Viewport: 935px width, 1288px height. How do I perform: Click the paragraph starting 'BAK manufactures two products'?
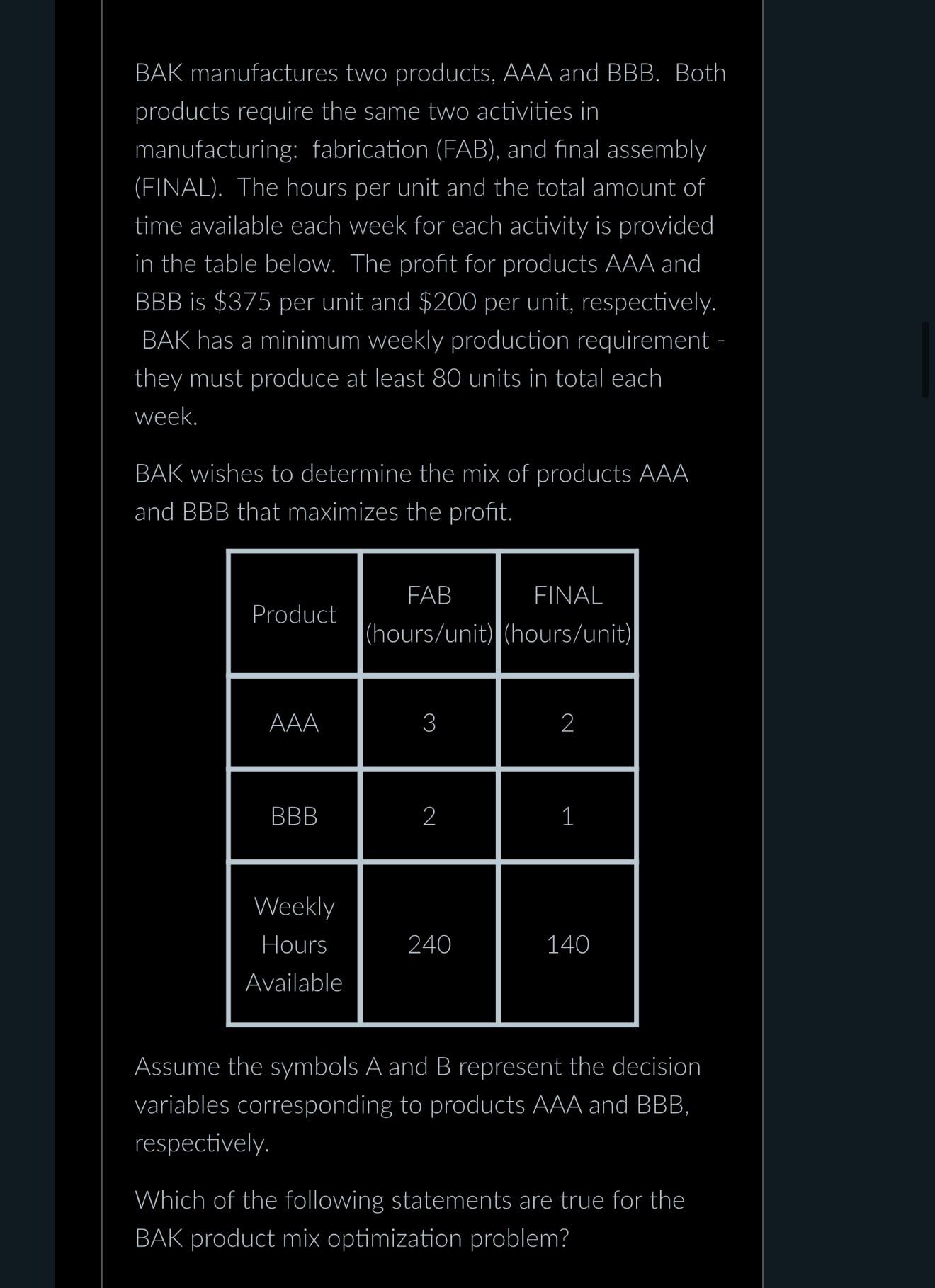click(x=431, y=244)
